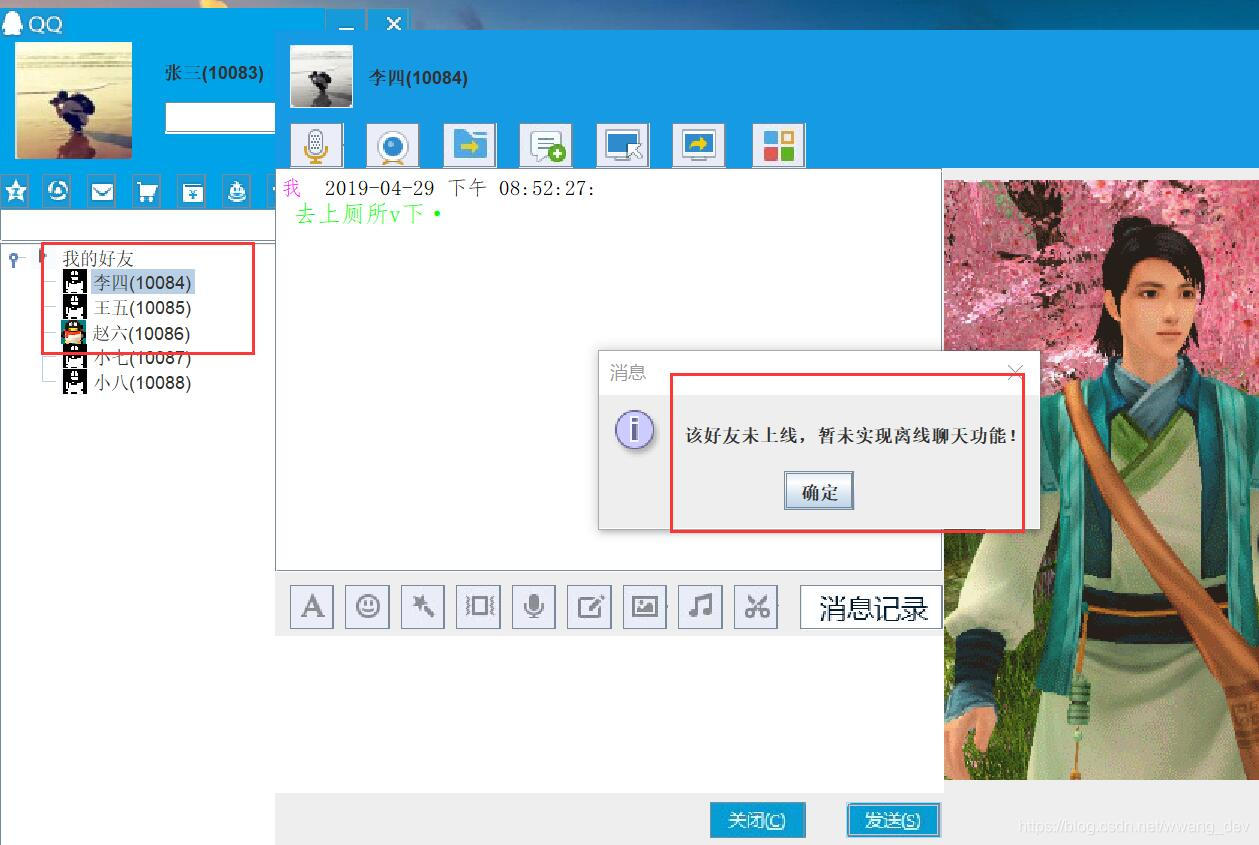Click the 2019-04-29 message timestamp
Image resolution: width=1259 pixels, height=845 pixels.
click(x=460, y=188)
